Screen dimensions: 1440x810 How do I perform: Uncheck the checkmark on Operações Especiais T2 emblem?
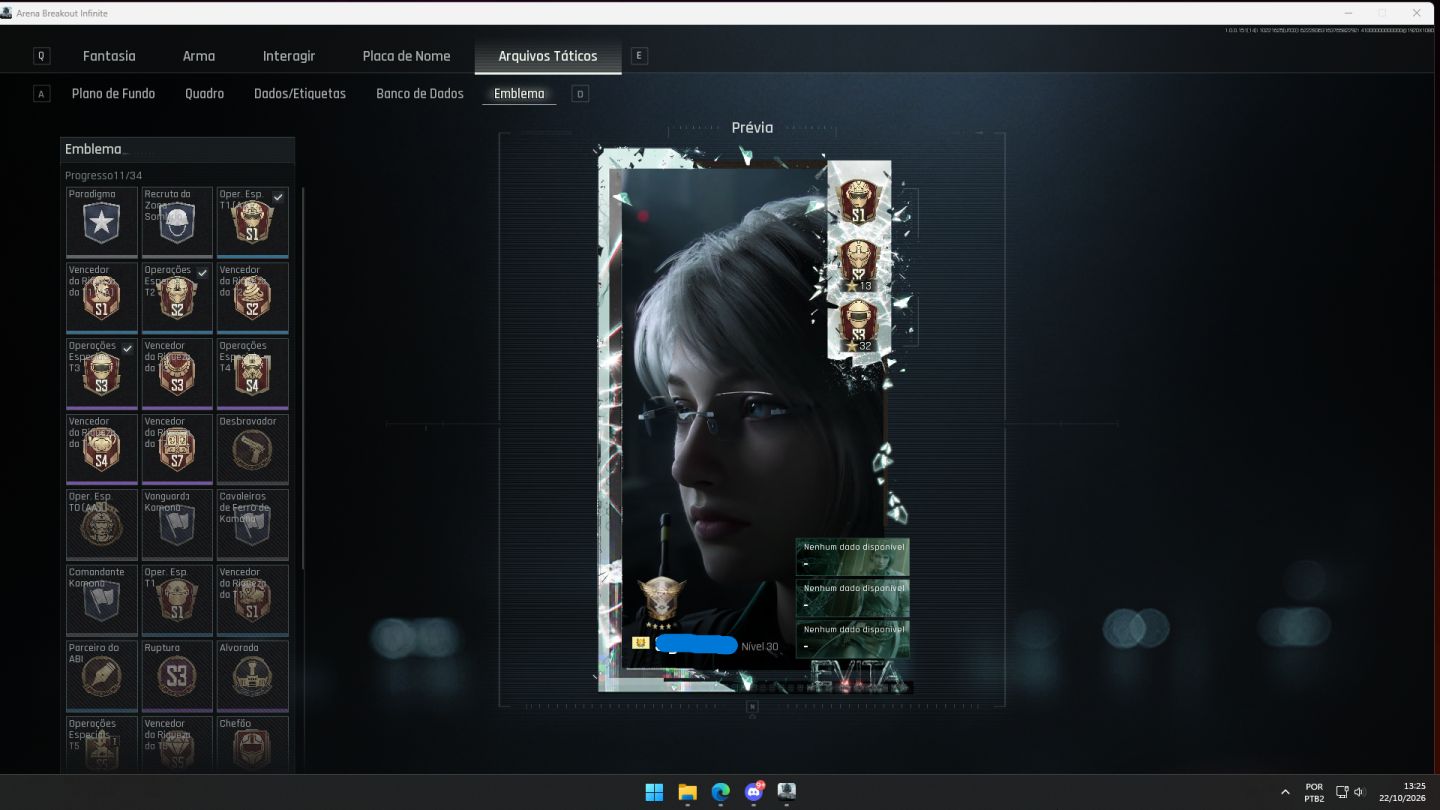coord(203,273)
